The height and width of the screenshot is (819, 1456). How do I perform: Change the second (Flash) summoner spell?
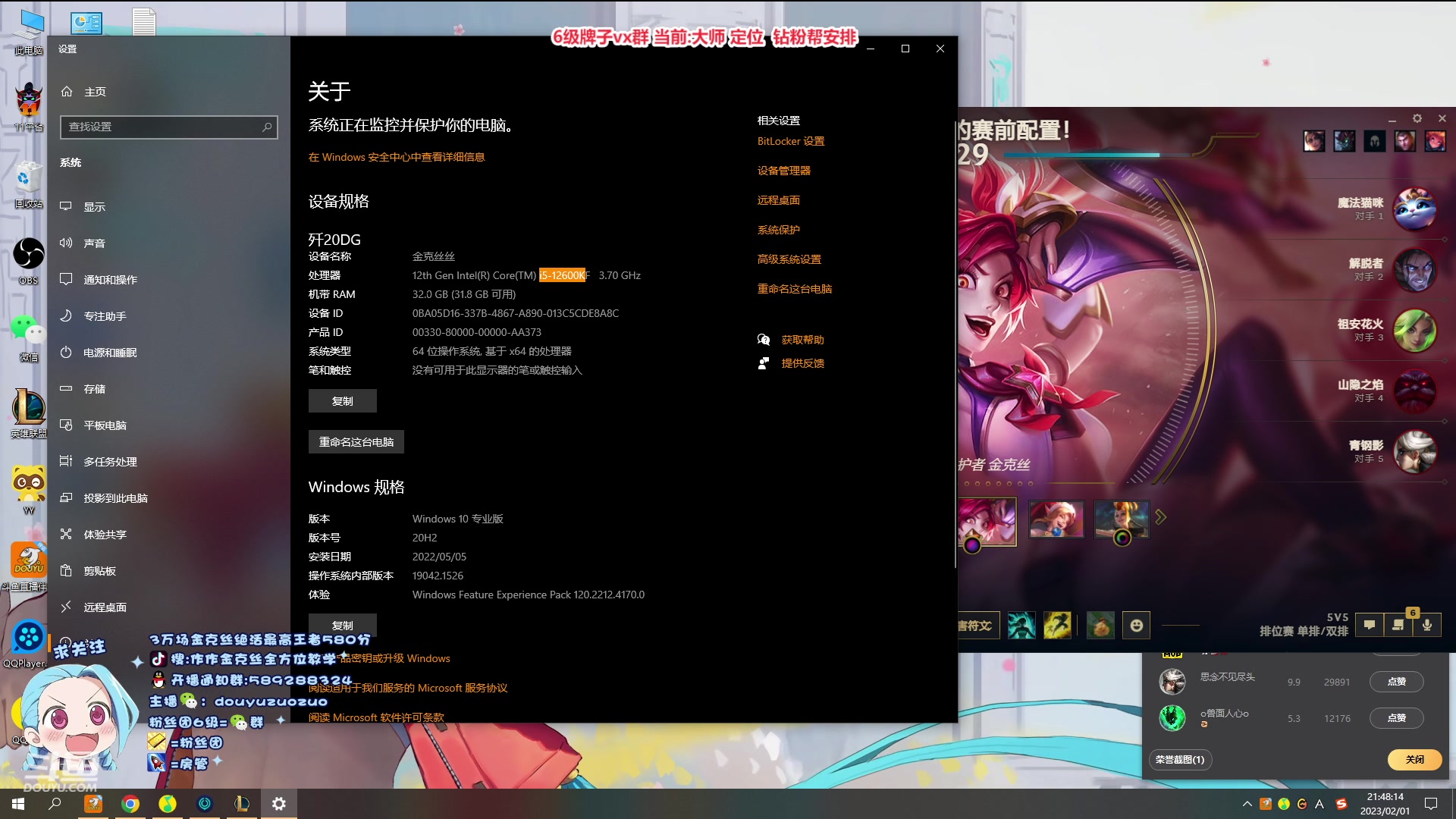[x=1057, y=626]
